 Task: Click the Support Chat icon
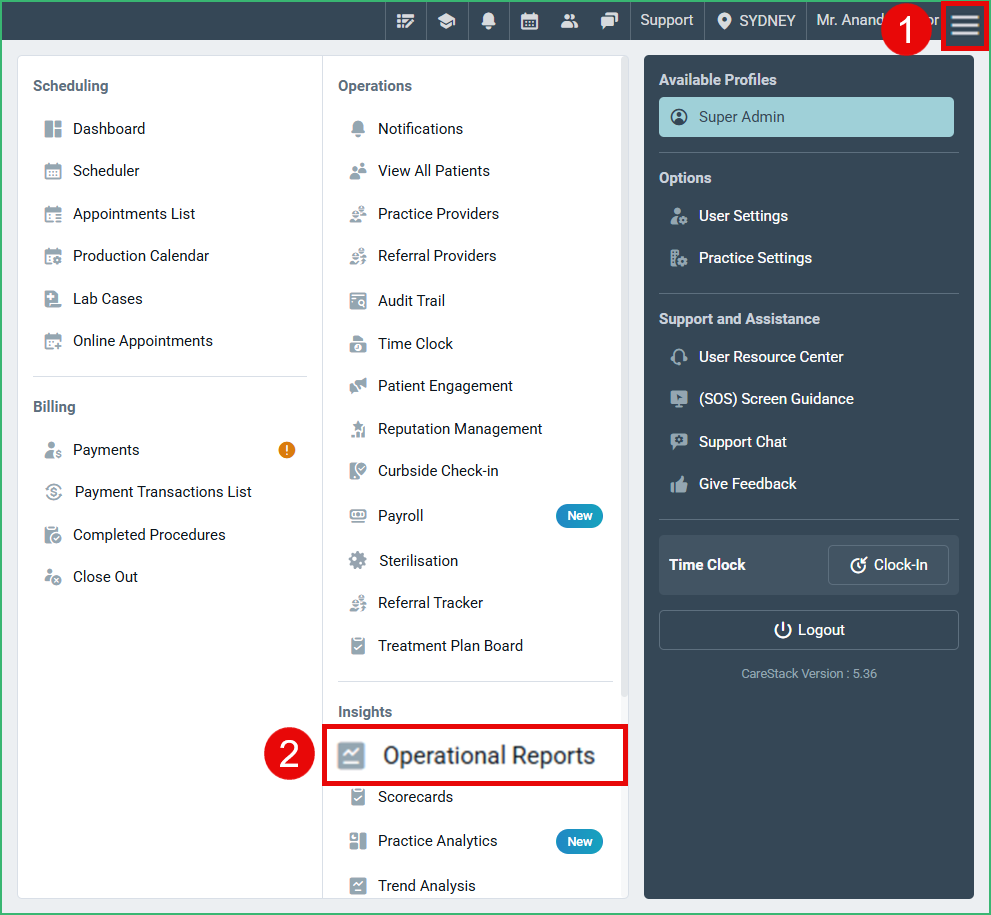coord(679,442)
